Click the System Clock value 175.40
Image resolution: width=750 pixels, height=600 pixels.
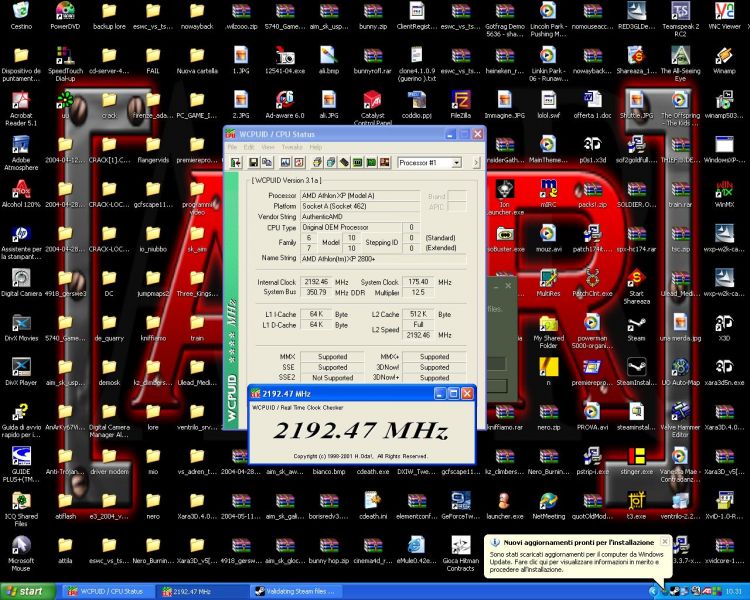[418, 282]
